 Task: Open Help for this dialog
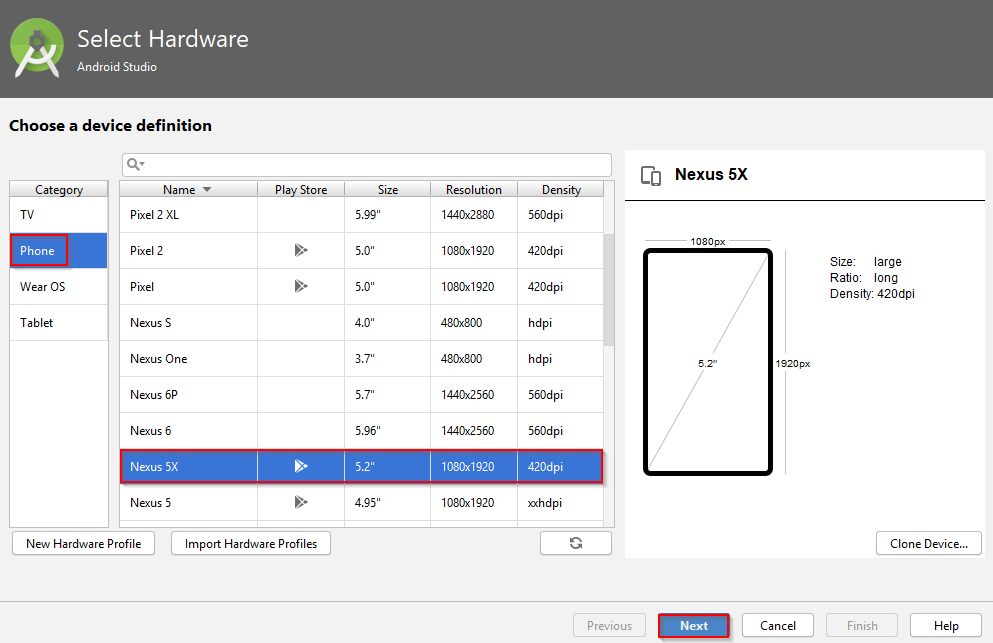946,625
